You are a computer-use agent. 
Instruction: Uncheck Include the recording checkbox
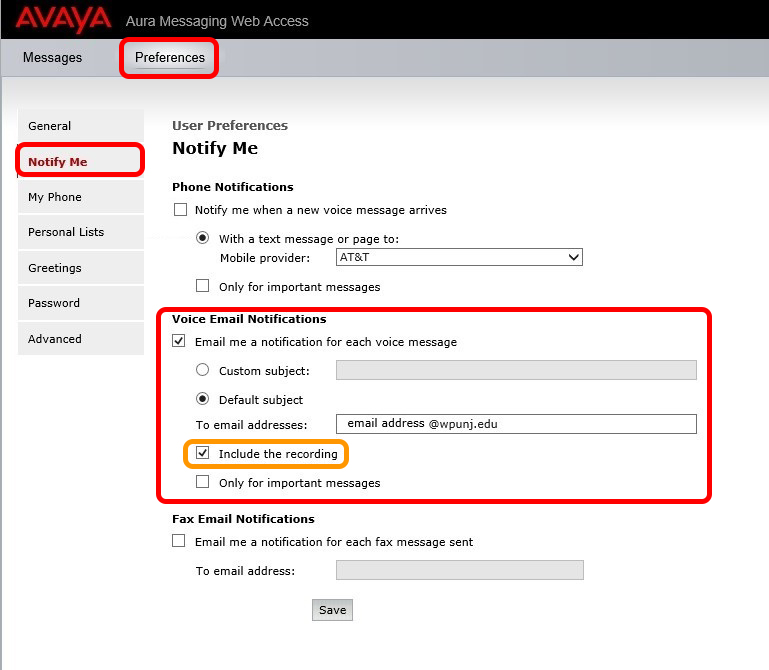[203, 454]
